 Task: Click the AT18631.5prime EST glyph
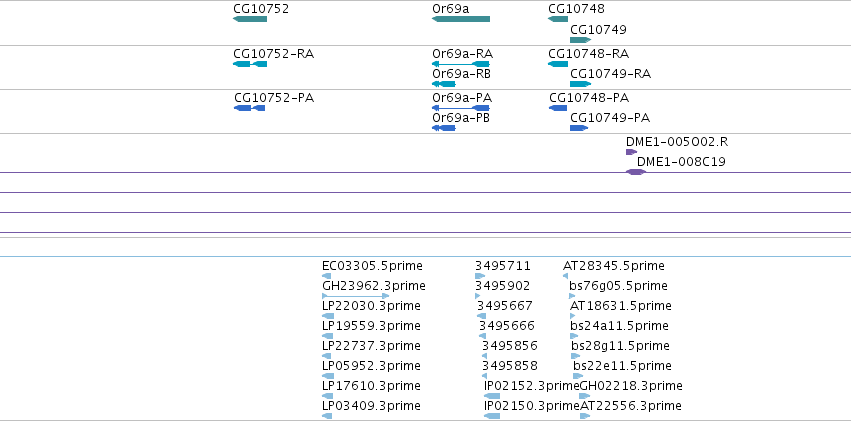tap(574, 316)
